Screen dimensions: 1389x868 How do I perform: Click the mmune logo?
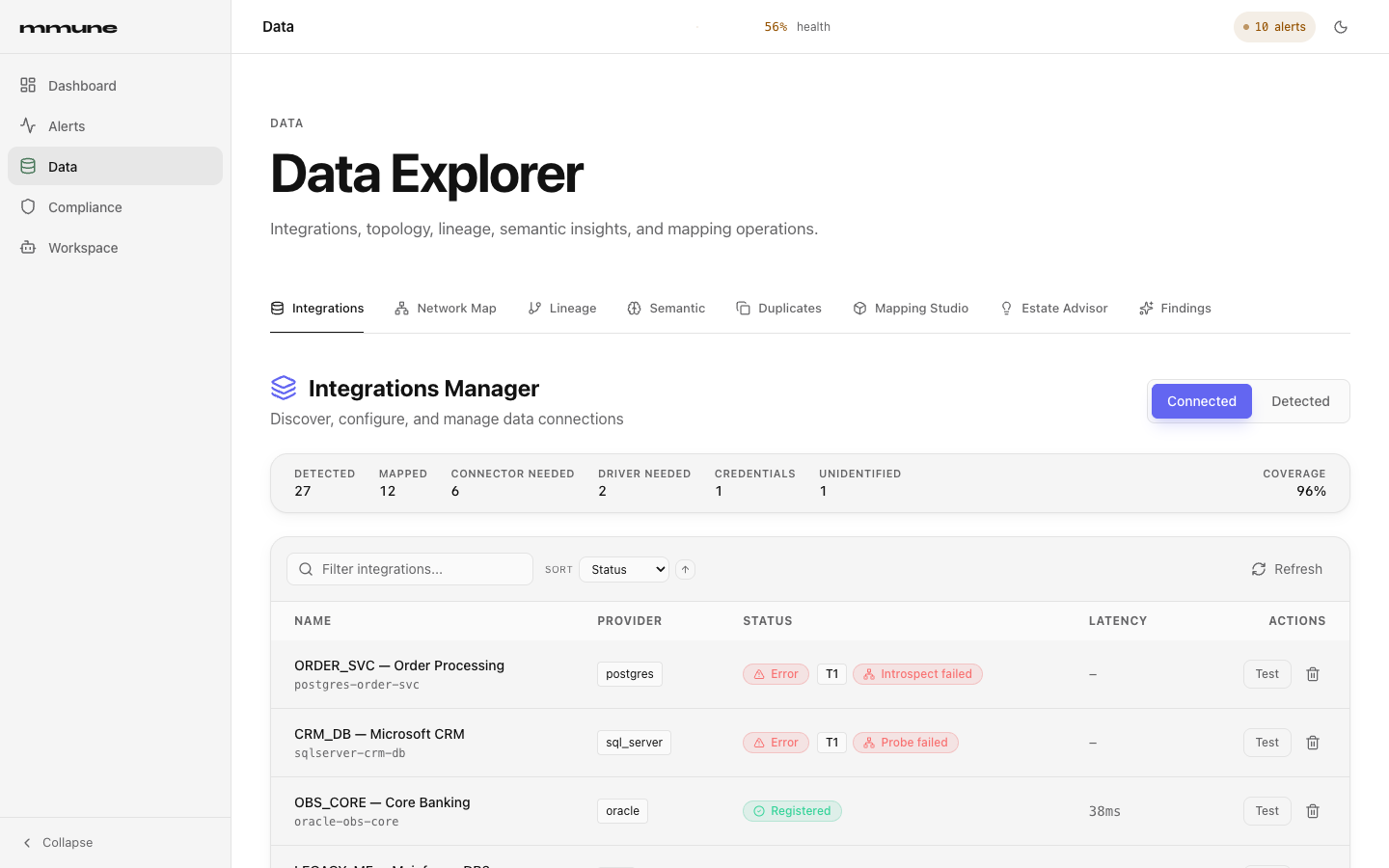click(x=68, y=28)
